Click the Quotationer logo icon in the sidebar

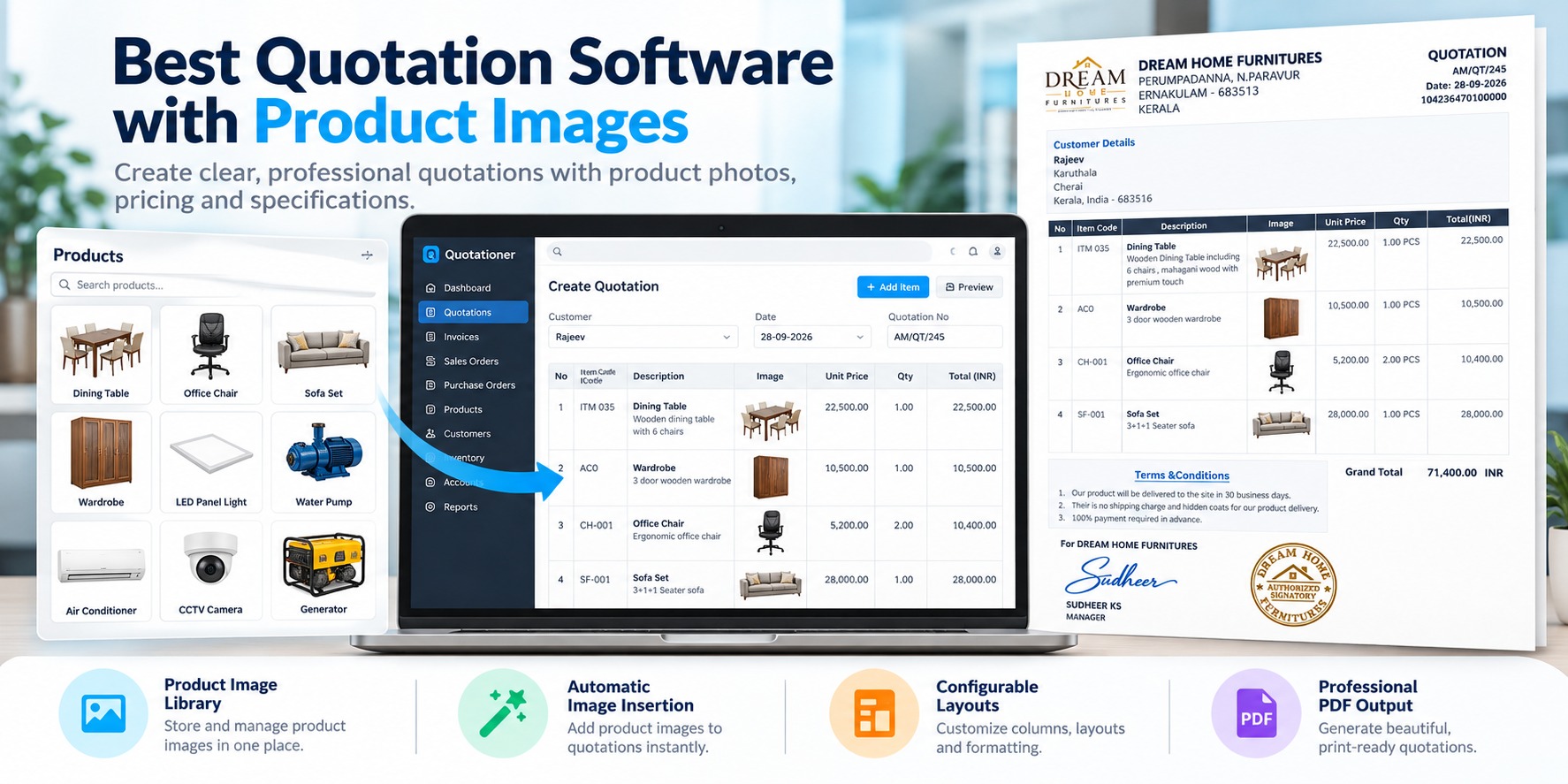coord(431,255)
